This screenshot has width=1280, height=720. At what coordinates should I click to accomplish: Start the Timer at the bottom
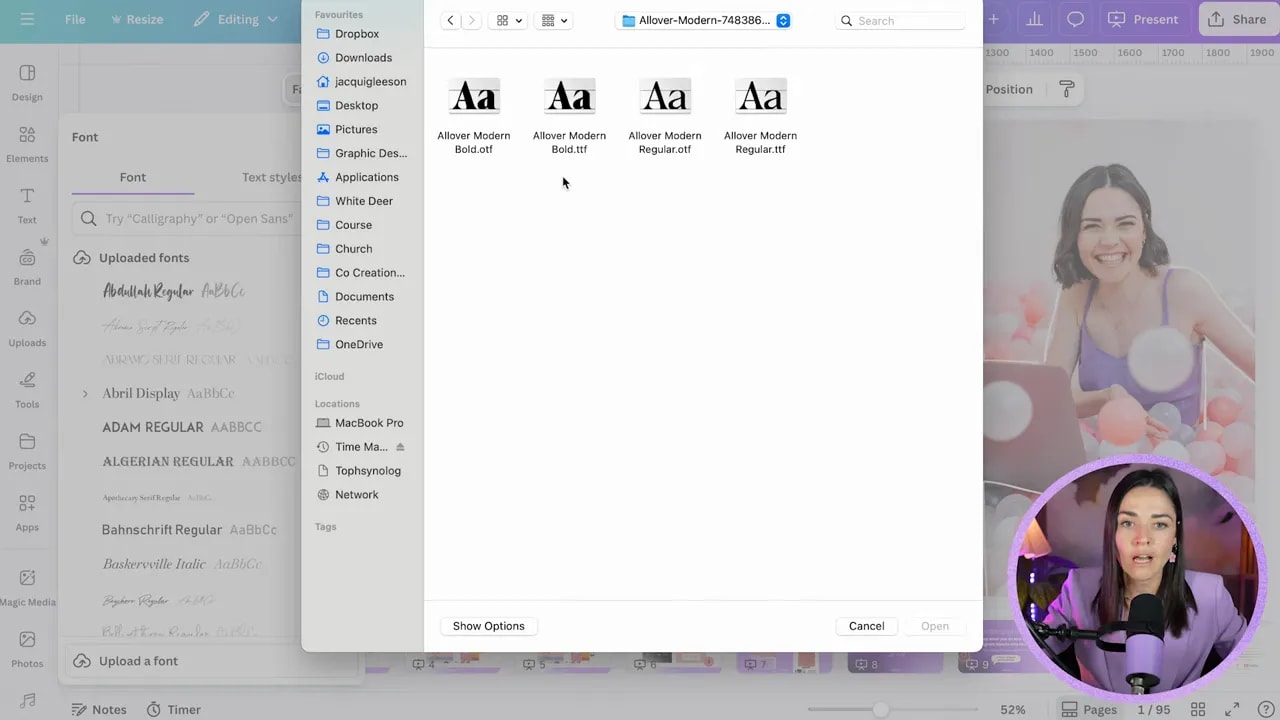click(x=175, y=709)
